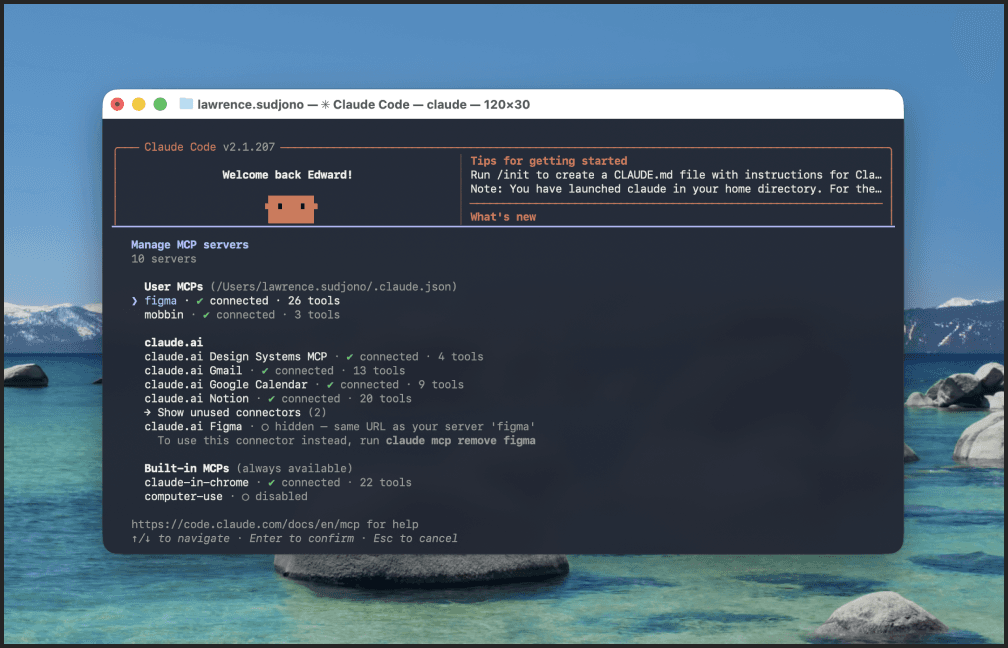Click the 'Built-in MCPs' section header
The height and width of the screenshot is (648, 1008).
pyautogui.click(x=186, y=469)
